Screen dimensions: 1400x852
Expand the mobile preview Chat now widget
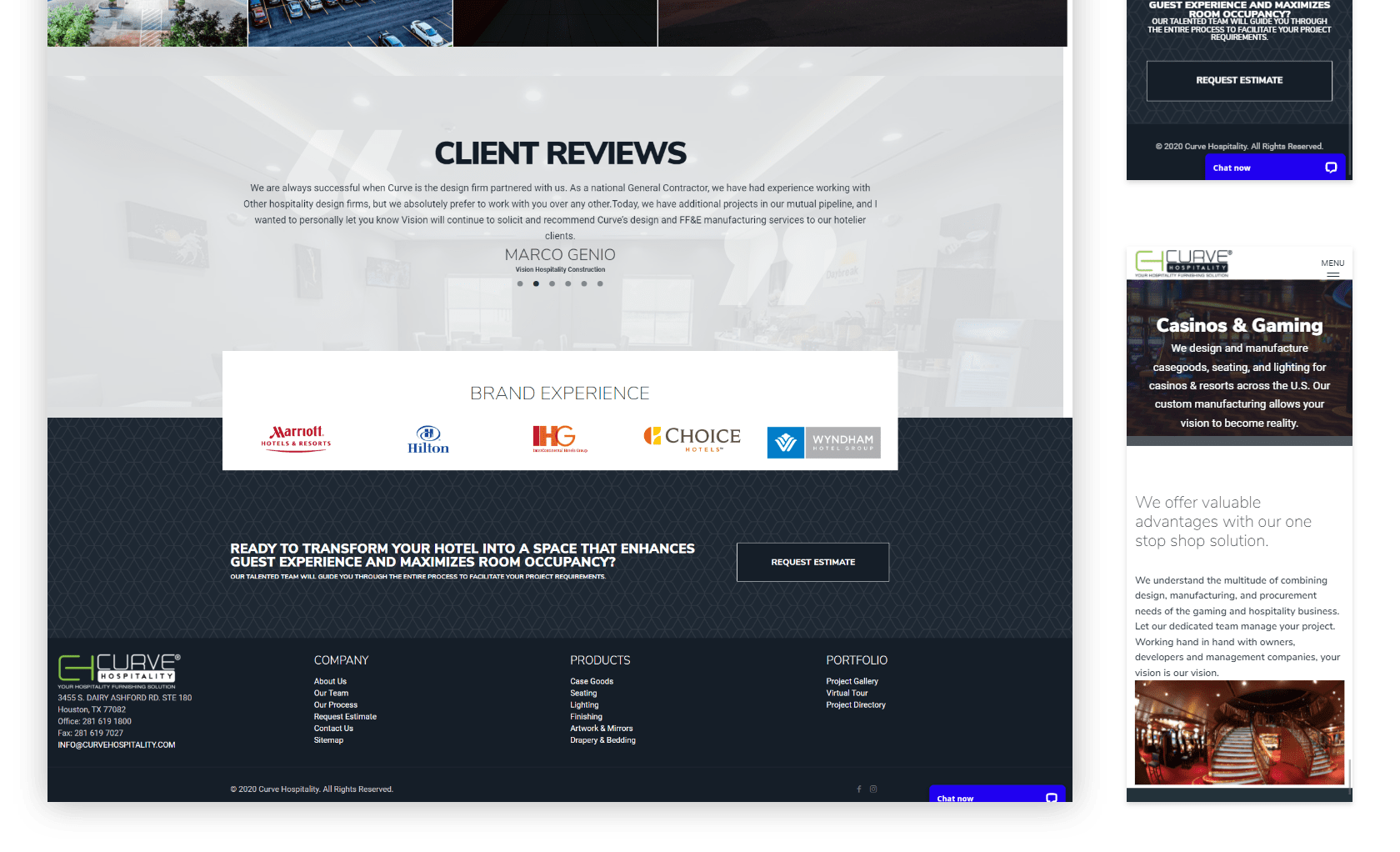tap(1274, 168)
